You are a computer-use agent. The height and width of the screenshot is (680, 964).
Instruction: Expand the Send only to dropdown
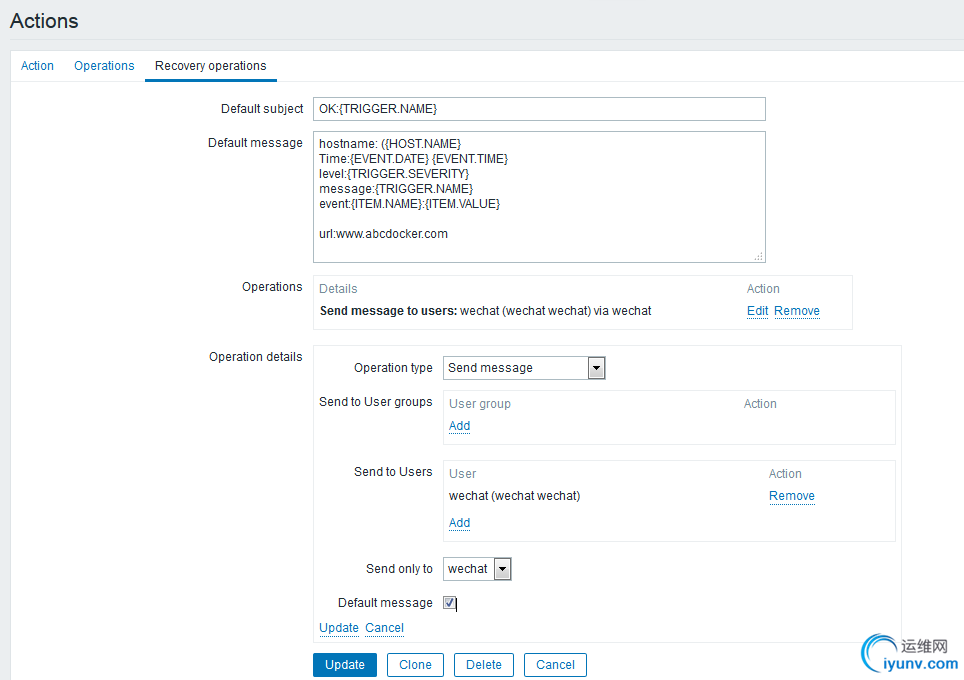click(477, 569)
